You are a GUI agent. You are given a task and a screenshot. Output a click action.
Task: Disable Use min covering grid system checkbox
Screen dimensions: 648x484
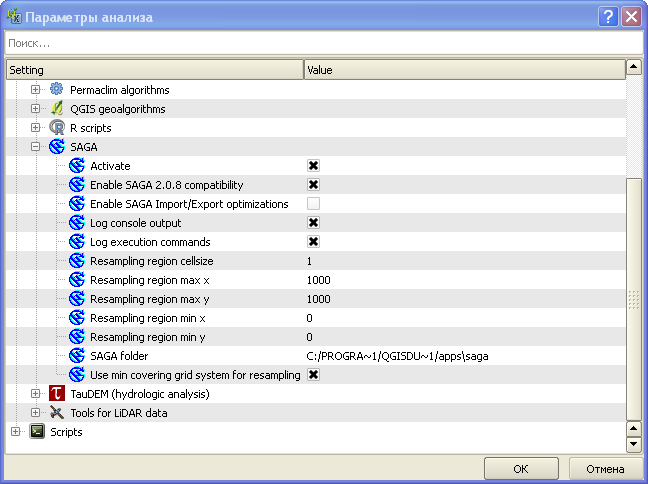[x=313, y=375]
